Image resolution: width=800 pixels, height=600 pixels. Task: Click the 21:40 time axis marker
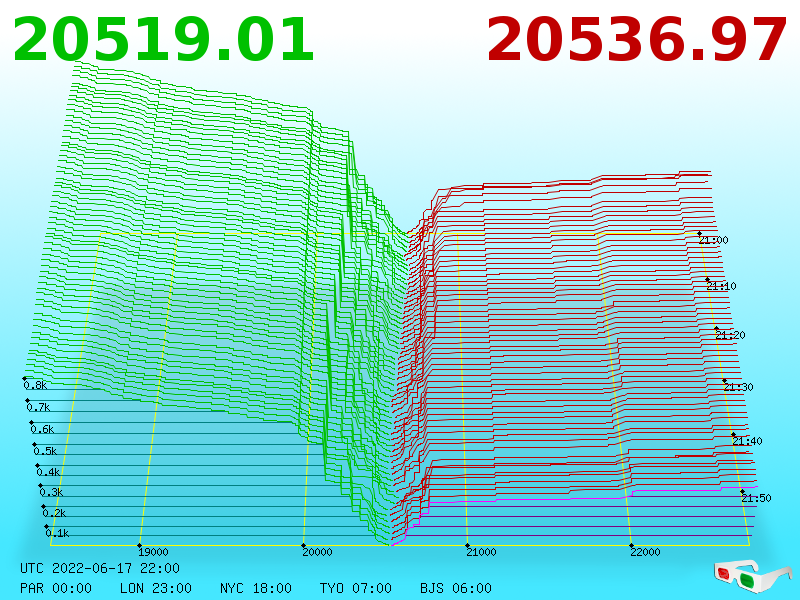[x=747, y=441]
